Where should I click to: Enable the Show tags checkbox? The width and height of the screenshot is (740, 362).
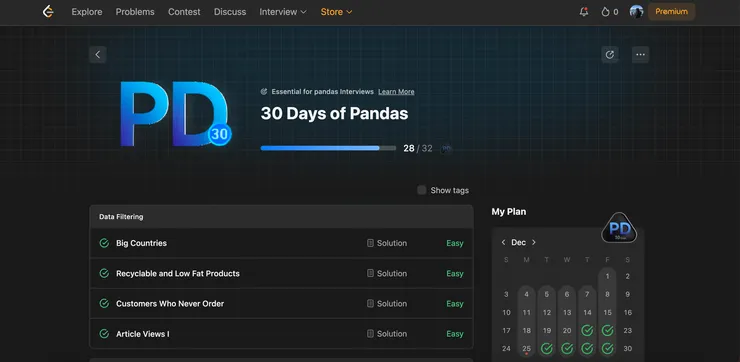click(x=421, y=190)
